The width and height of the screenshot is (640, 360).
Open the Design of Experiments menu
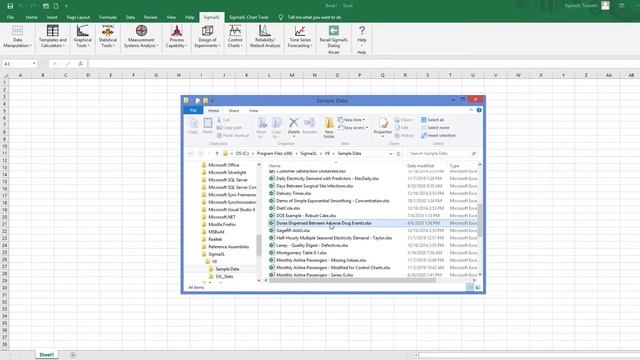click(x=207, y=37)
